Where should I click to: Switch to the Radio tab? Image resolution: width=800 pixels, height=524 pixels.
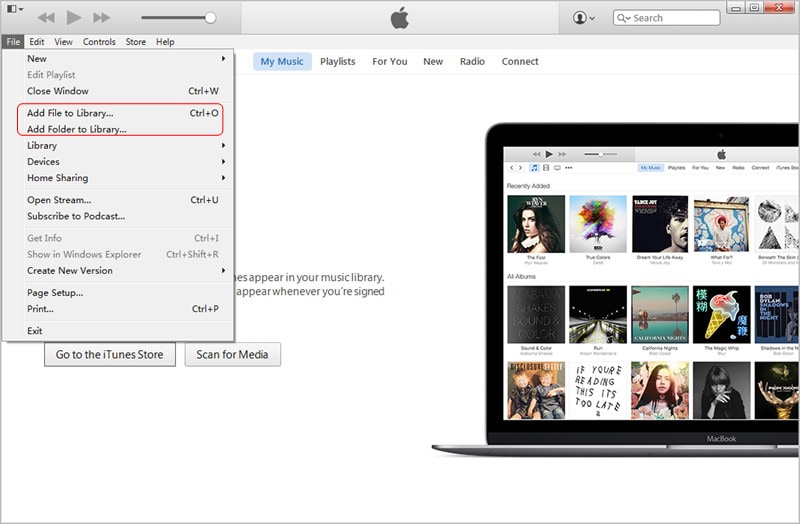[472, 62]
